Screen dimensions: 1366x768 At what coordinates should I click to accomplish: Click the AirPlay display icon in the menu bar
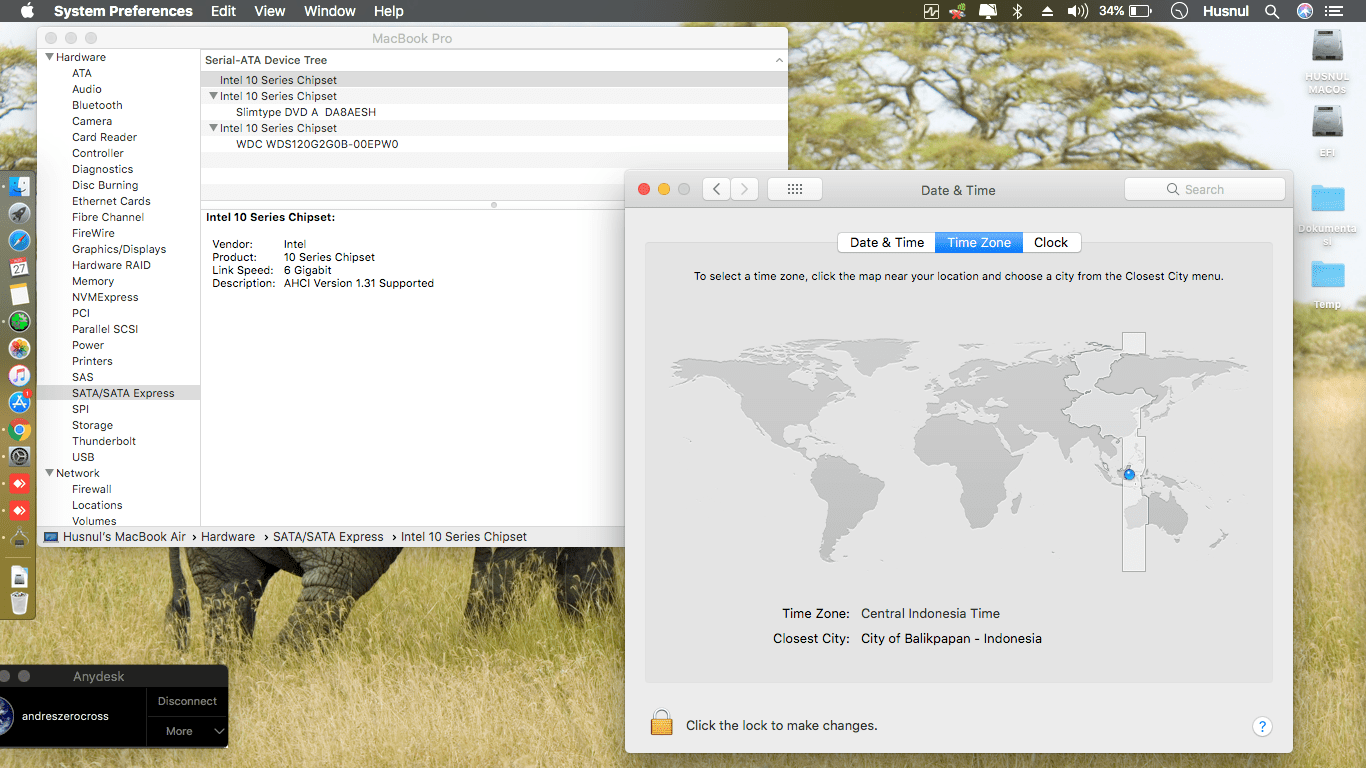(x=988, y=11)
